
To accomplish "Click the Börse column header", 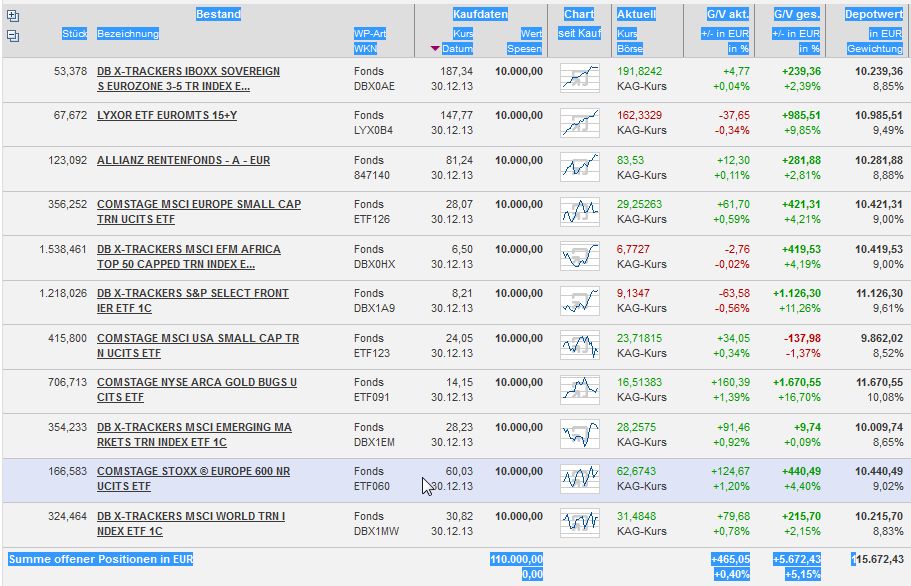I will (630, 48).
